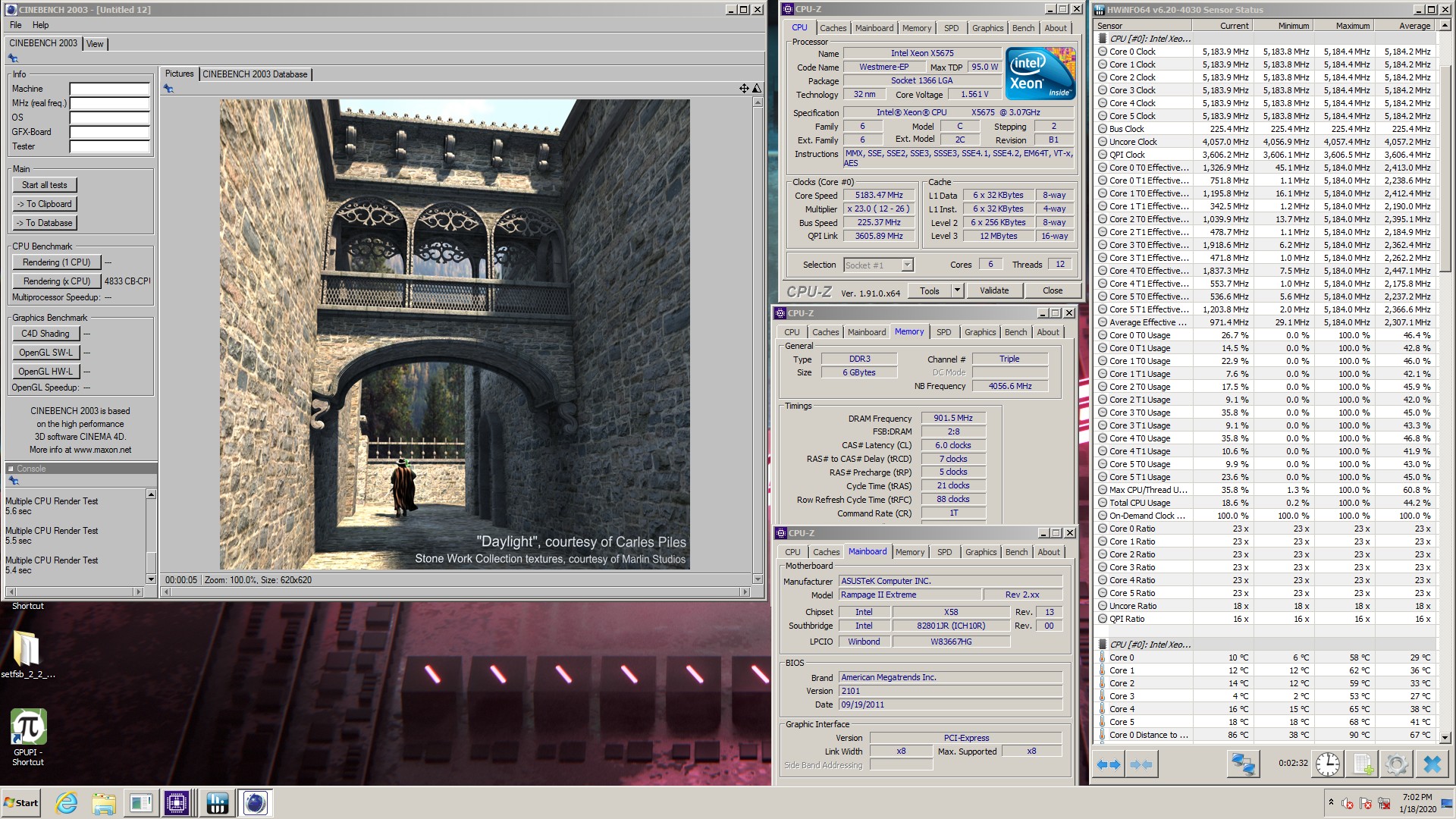Image resolution: width=1456 pixels, height=819 pixels.
Task: Select the Uncore Clock sensor row
Action: [1265, 142]
